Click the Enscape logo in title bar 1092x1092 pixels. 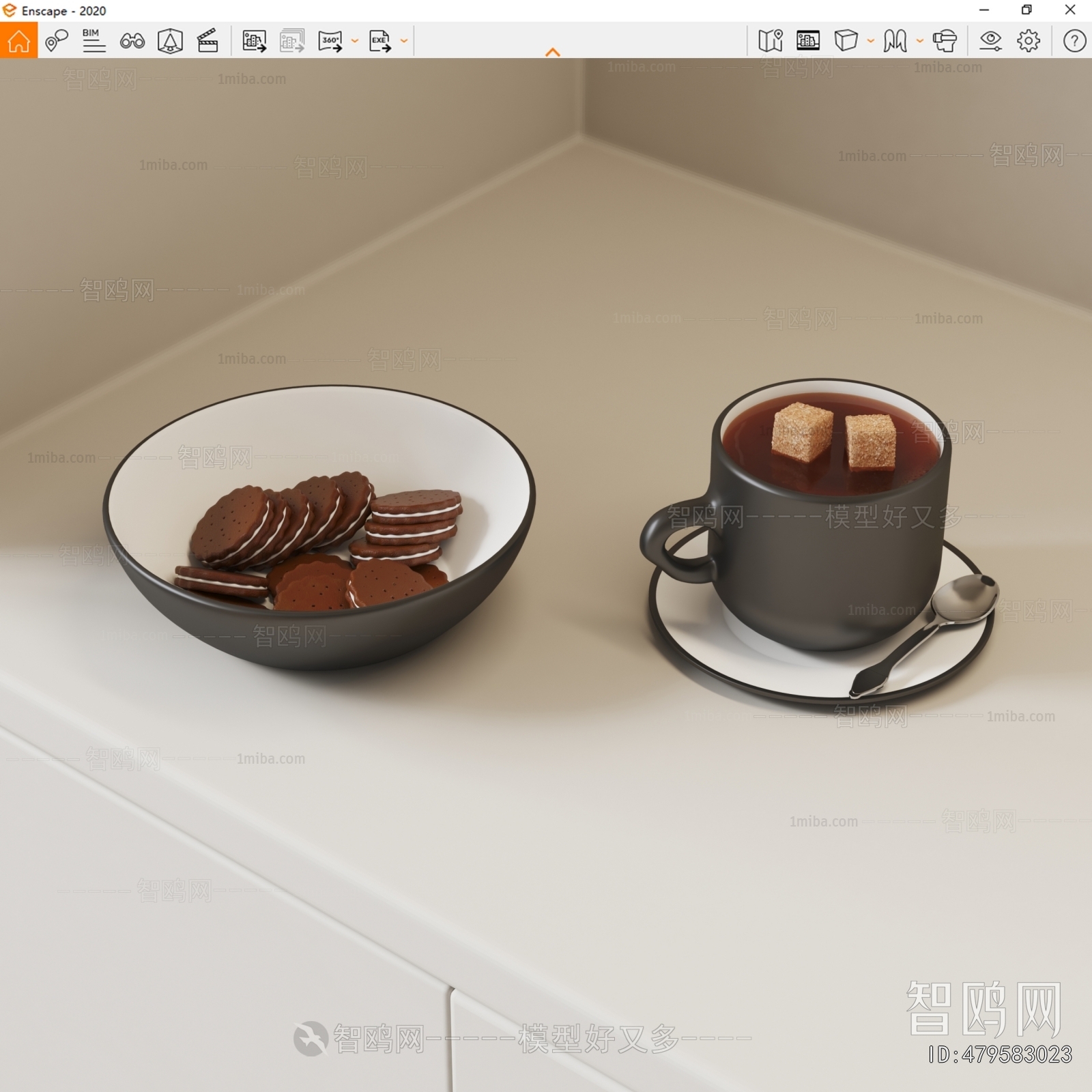(x=10, y=10)
